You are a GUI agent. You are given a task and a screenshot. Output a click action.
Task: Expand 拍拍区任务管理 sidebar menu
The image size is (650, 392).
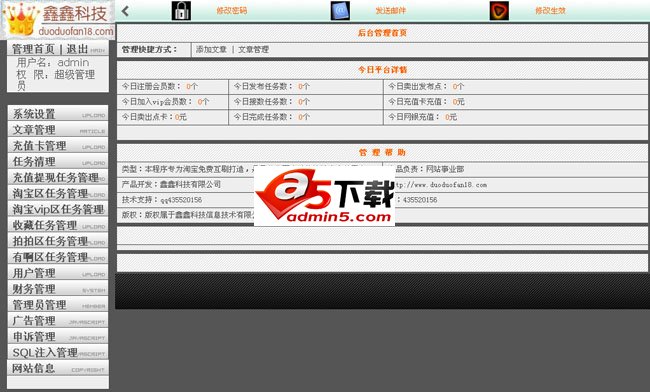click(x=58, y=240)
